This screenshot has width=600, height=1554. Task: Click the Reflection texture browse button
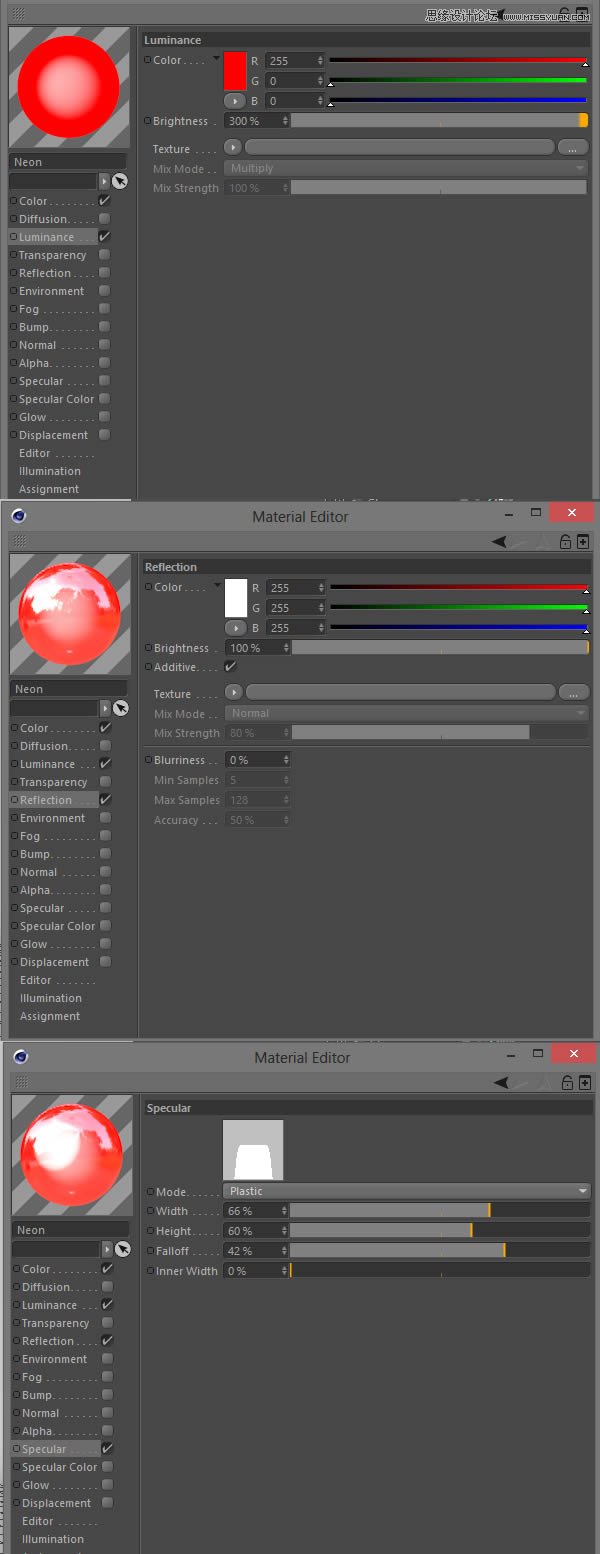(x=574, y=692)
